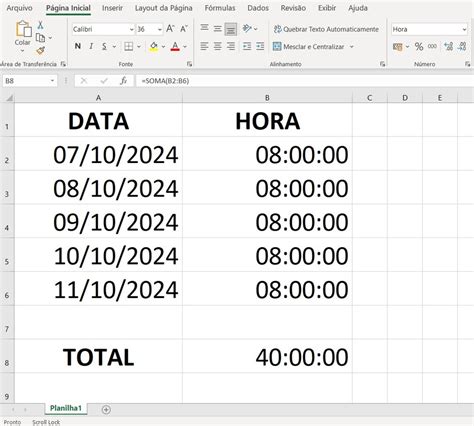
Task: Open Área de Transferência dialog launcher
Action: [x=63, y=64]
